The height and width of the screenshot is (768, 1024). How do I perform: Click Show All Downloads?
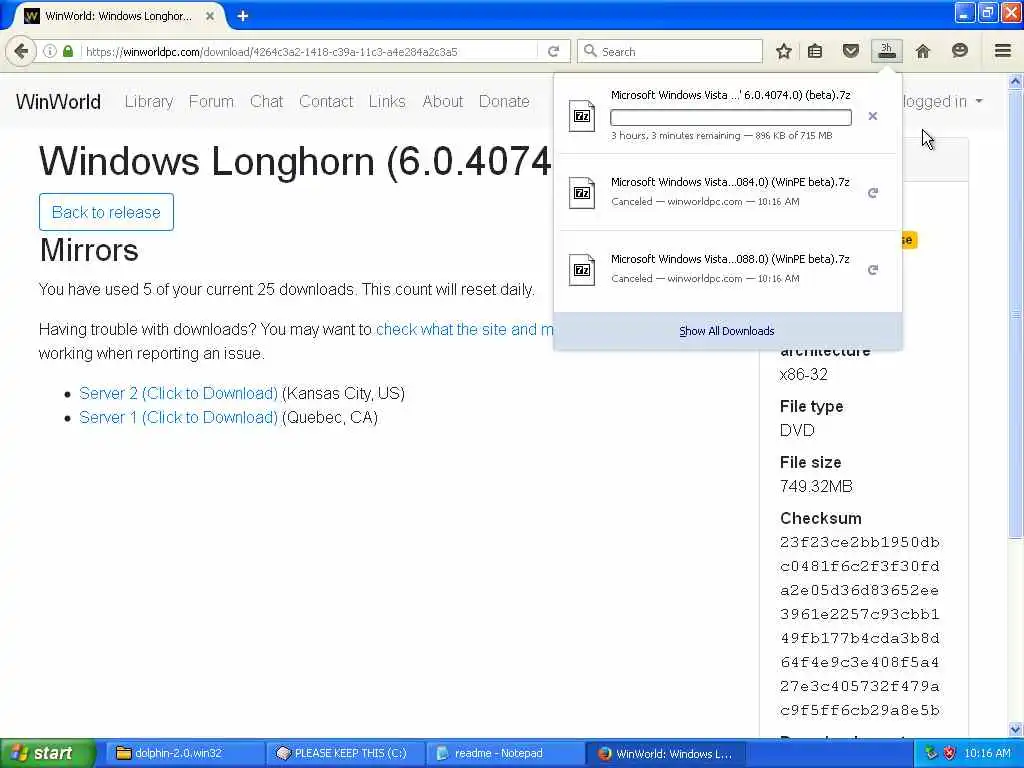pos(727,331)
